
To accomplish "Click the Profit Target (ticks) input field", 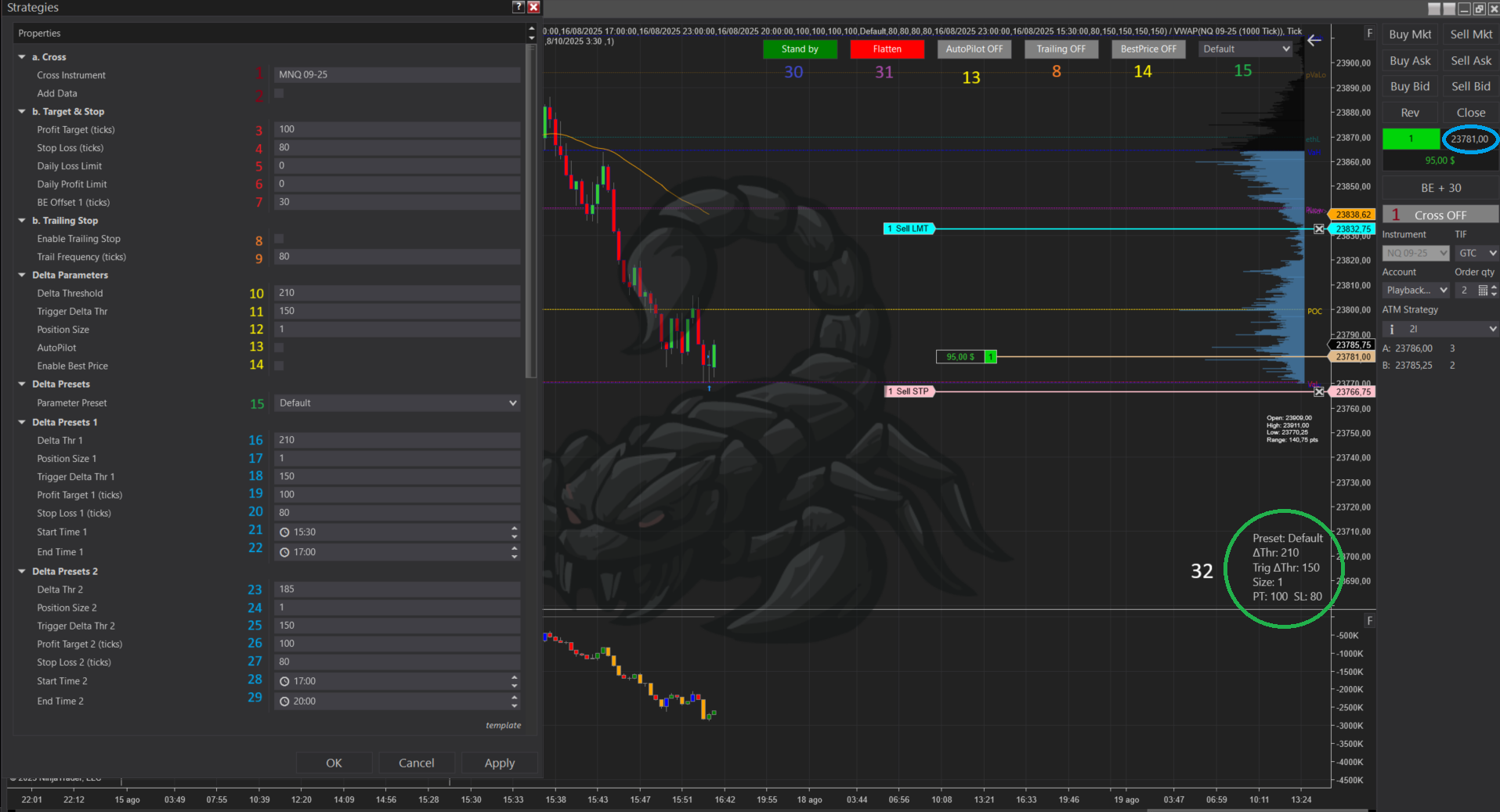I will 396,129.
